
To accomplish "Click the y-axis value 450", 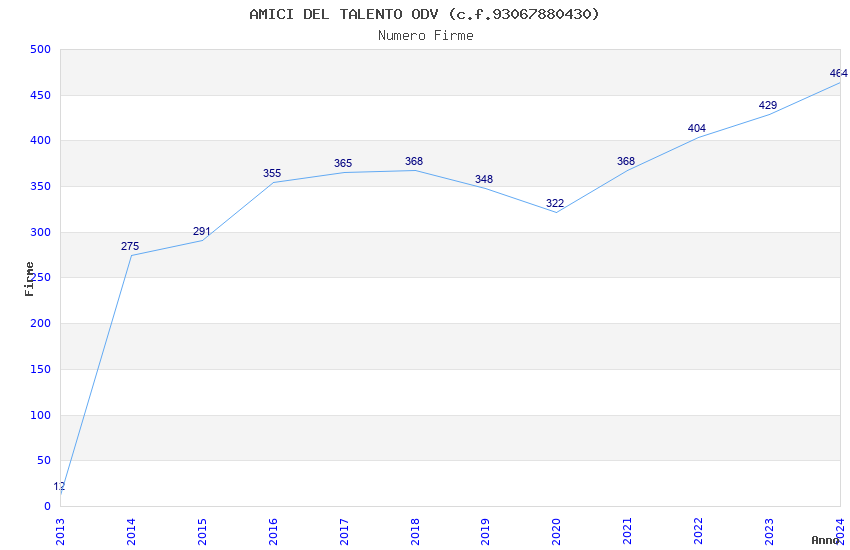I will (x=41, y=95).
